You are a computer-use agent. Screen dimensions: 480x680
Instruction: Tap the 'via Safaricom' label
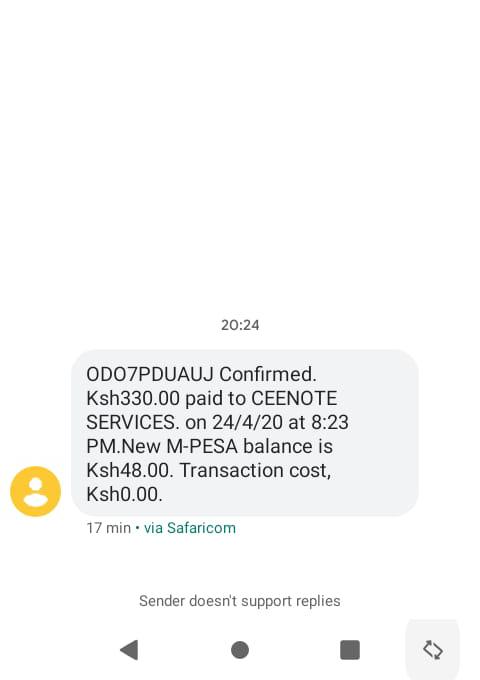click(x=190, y=528)
